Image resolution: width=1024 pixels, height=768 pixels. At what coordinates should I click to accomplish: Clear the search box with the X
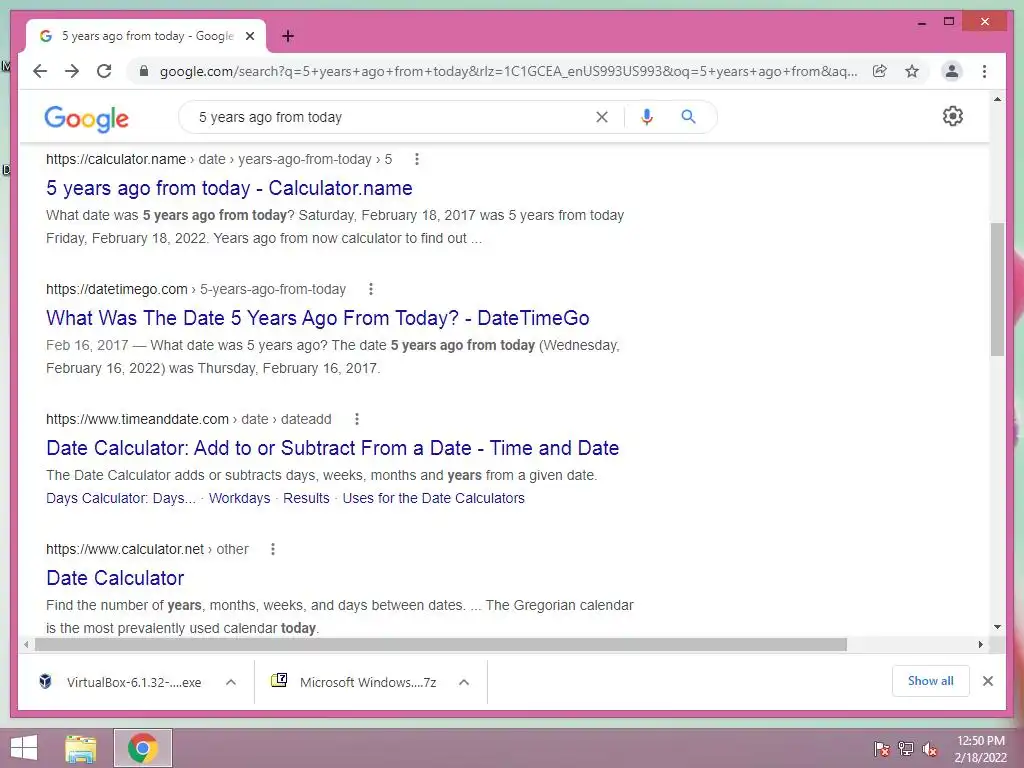pyautogui.click(x=601, y=117)
